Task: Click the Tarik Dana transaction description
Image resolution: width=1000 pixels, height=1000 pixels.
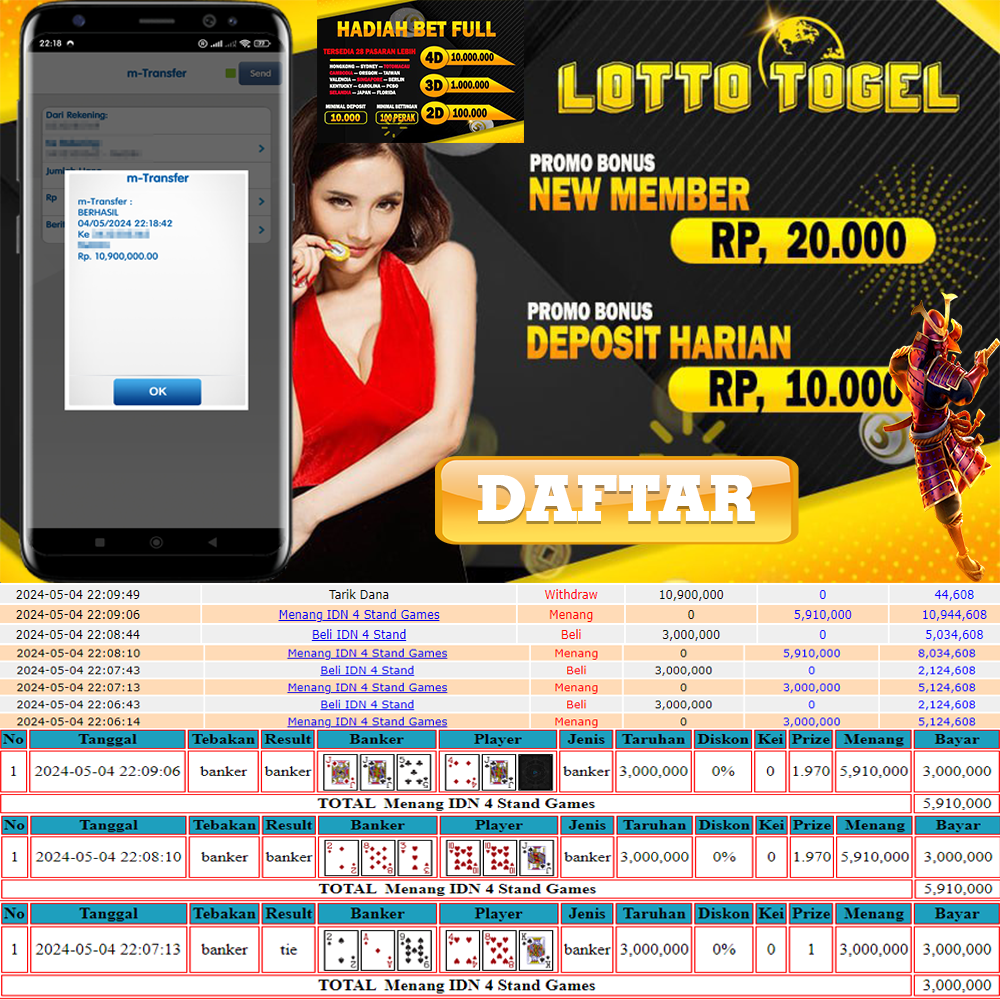Action: coord(359,594)
